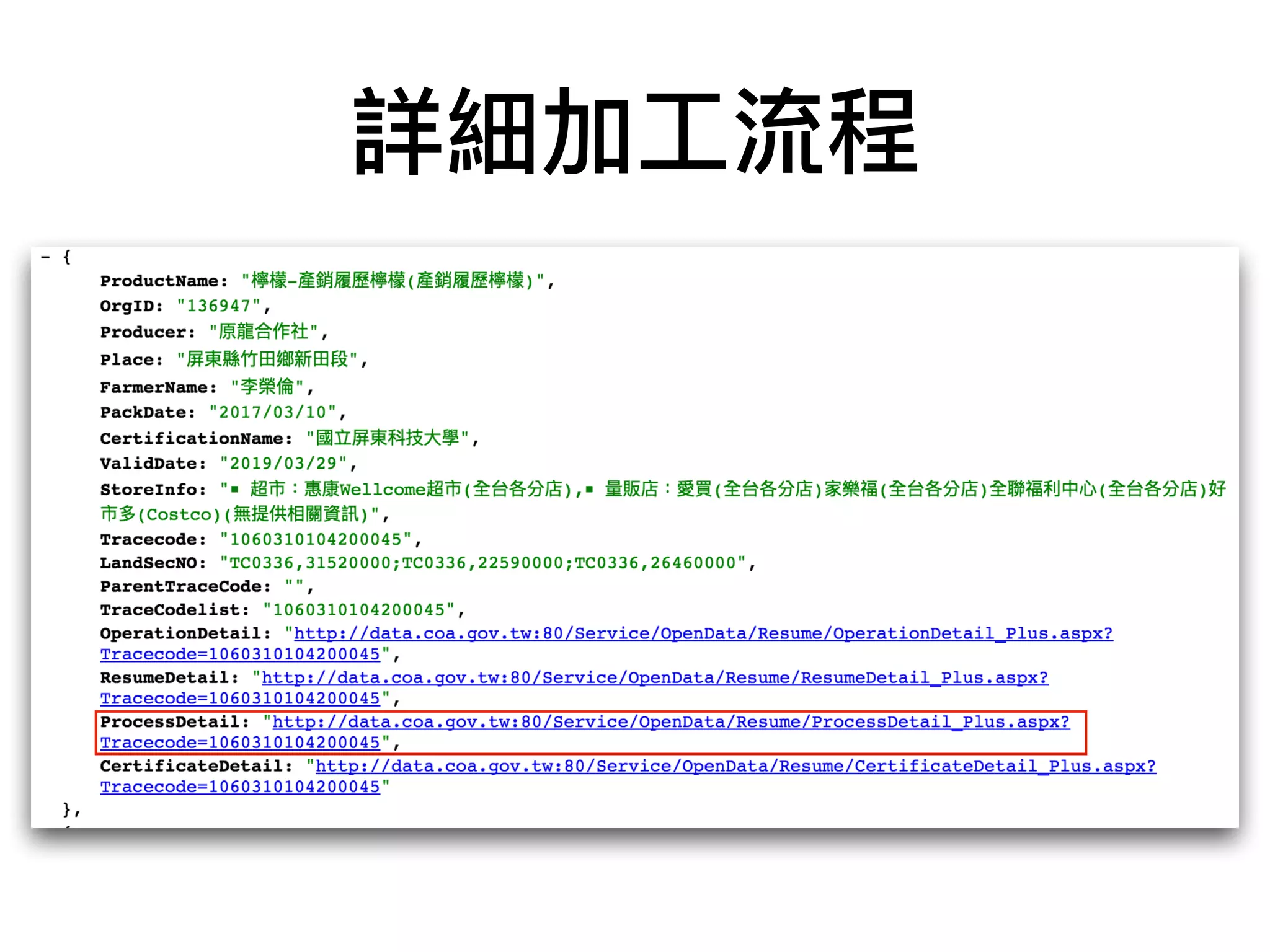Click the Tracecode value 10603101042​00045
This screenshot has width=1270, height=952.
(x=316, y=539)
